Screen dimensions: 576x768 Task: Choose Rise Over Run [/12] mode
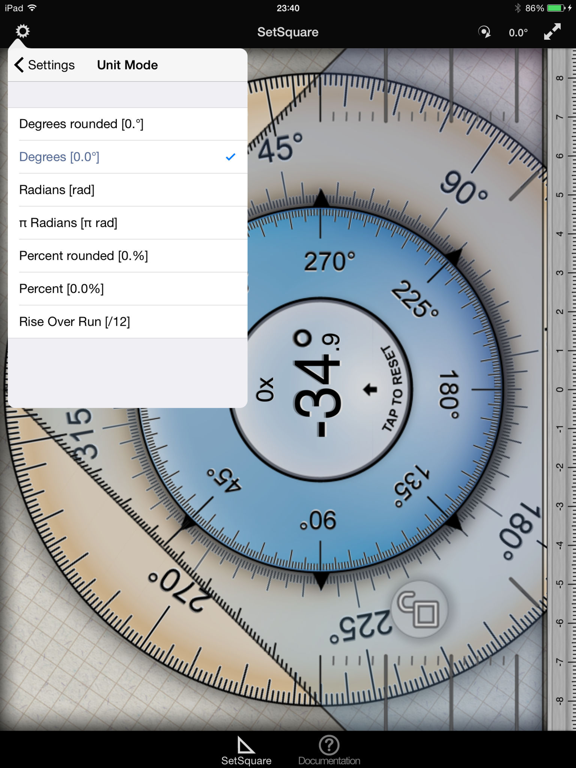click(x=128, y=321)
